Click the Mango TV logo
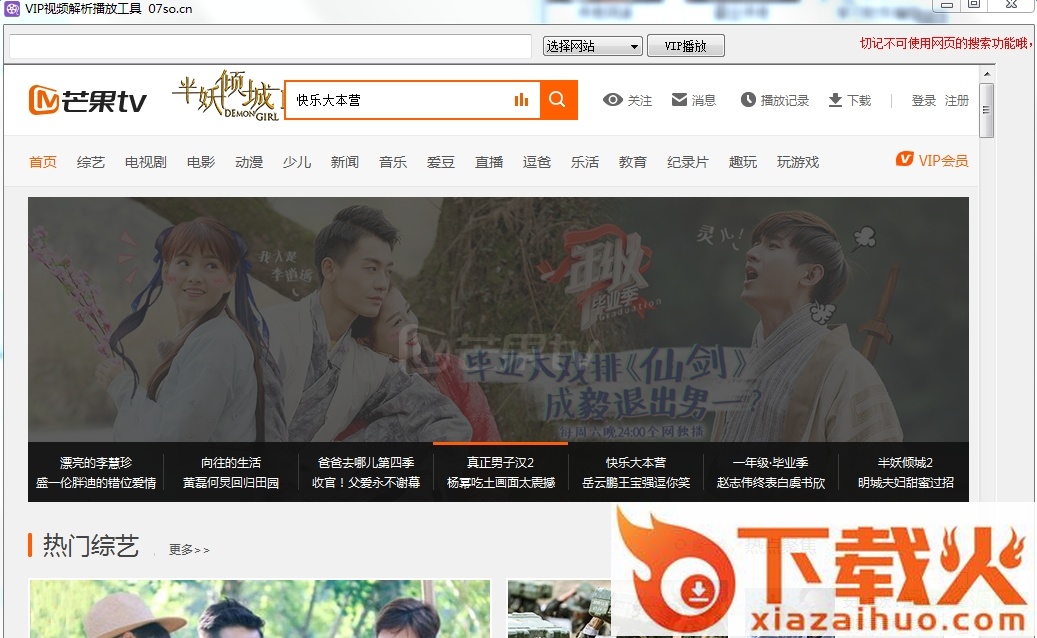 (x=87, y=100)
